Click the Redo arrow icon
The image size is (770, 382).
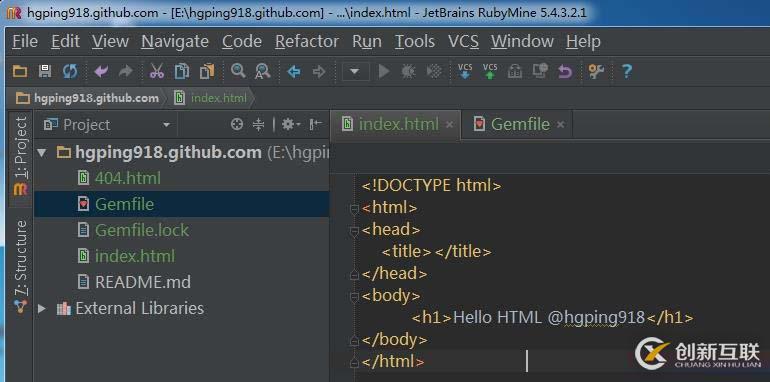[x=126, y=72]
